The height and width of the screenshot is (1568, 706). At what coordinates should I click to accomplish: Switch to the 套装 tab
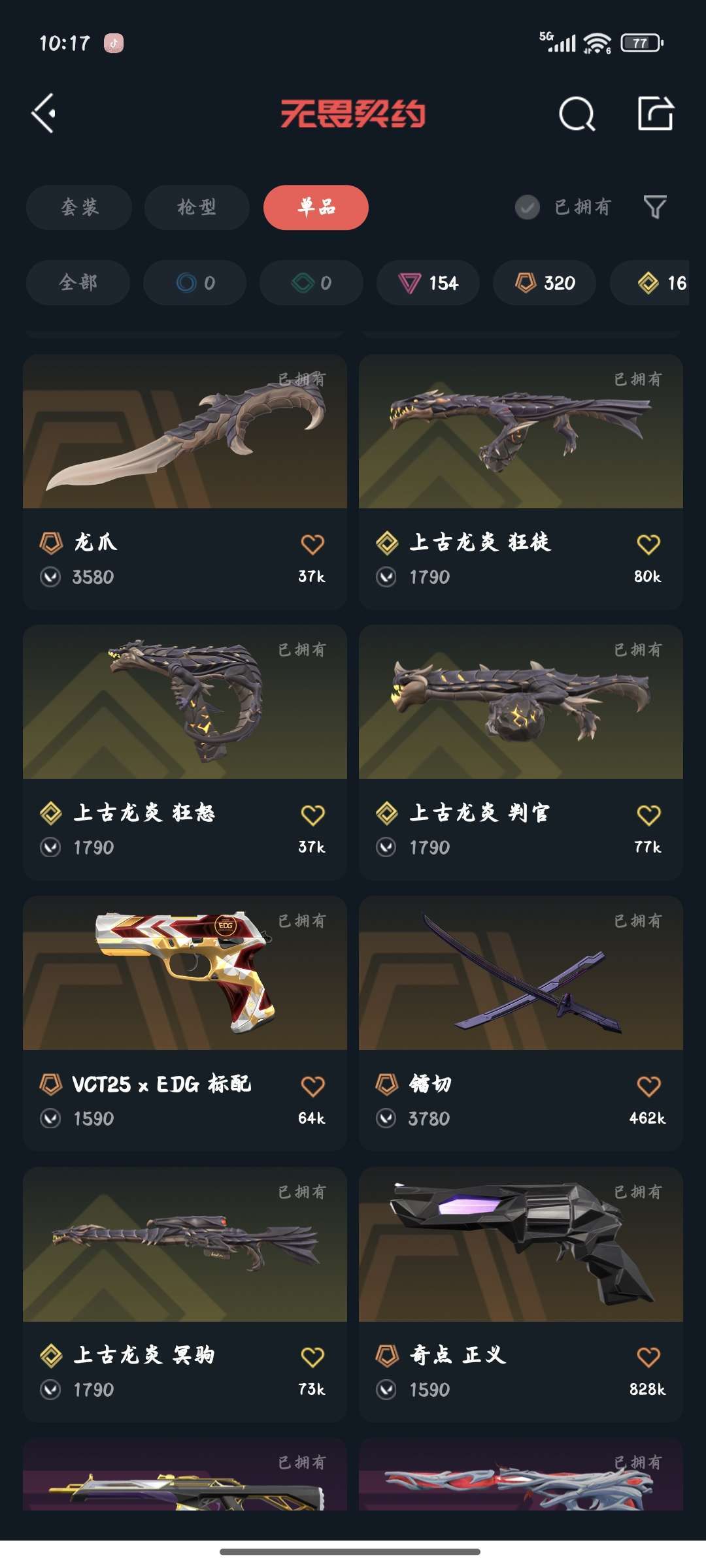tap(79, 207)
